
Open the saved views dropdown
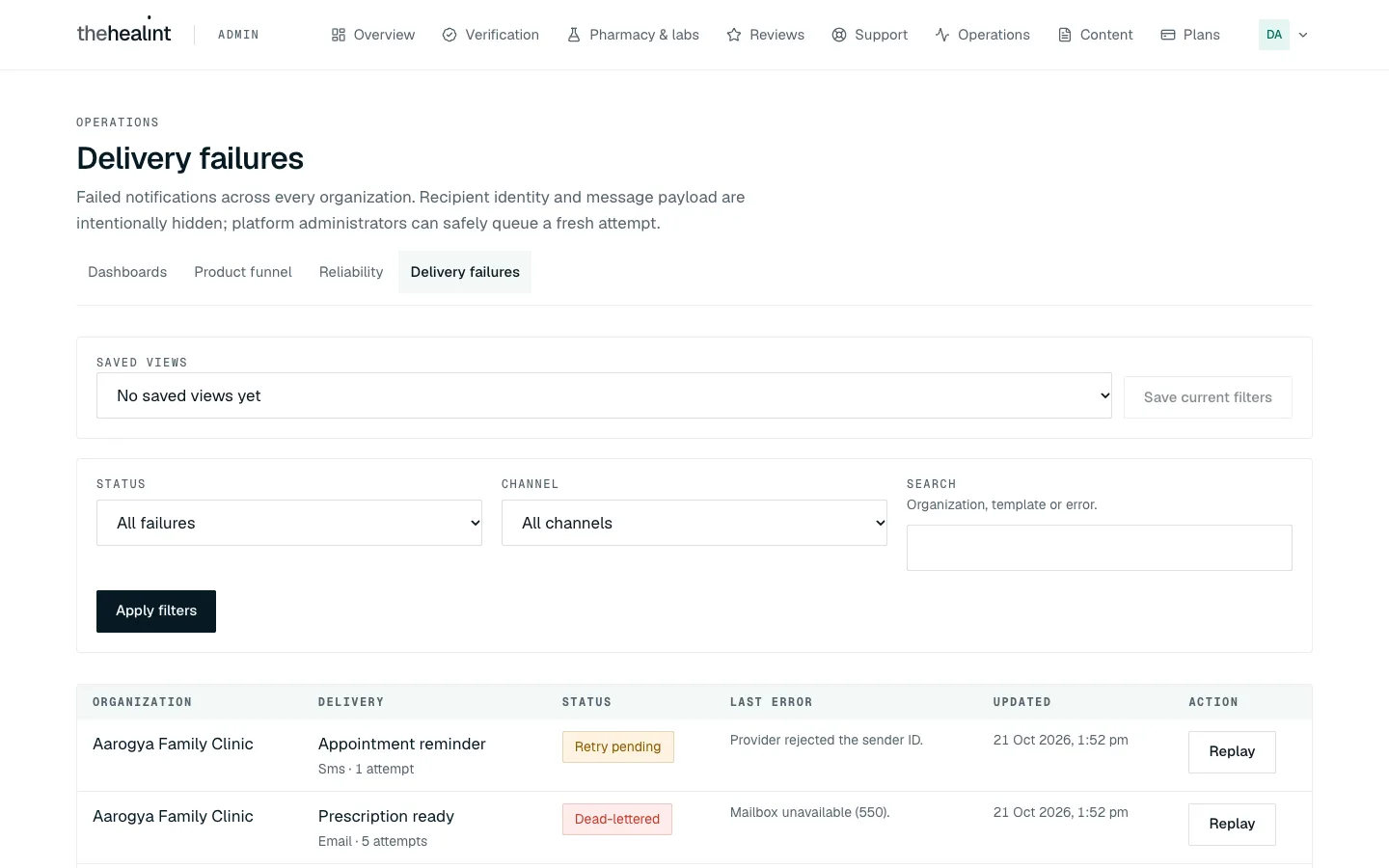pos(604,395)
